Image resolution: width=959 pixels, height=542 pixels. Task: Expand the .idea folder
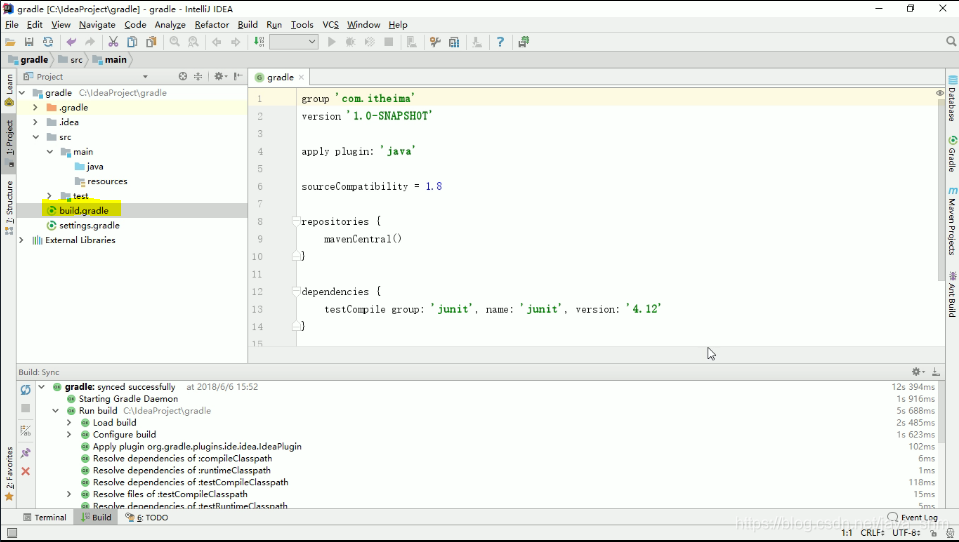[35, 122]
